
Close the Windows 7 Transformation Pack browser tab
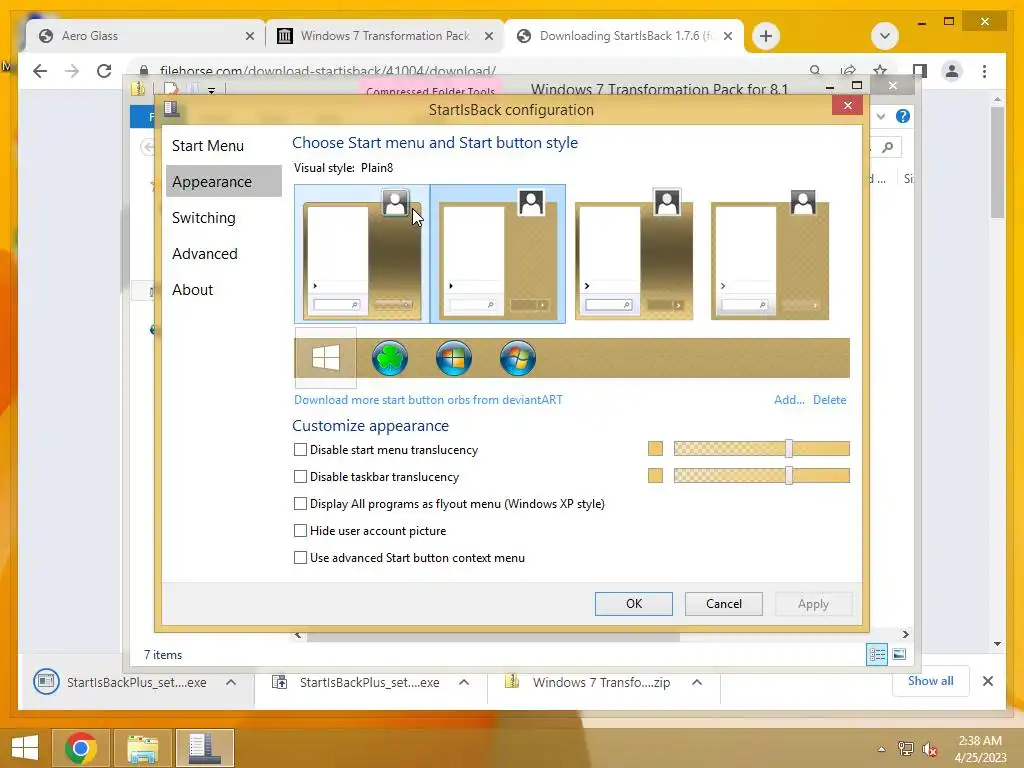(488, 36)
